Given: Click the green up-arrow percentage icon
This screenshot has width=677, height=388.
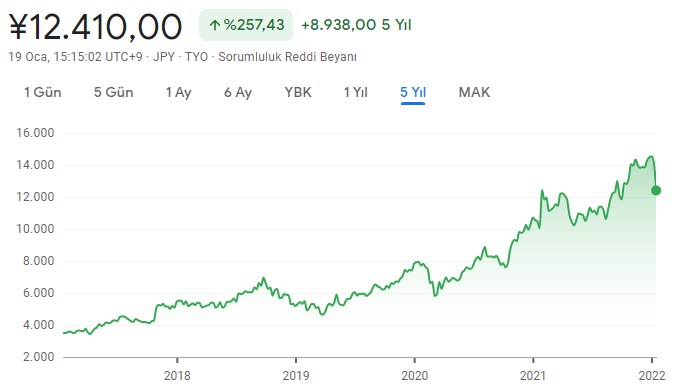Looking at the screenshot, I should point(215,25).
